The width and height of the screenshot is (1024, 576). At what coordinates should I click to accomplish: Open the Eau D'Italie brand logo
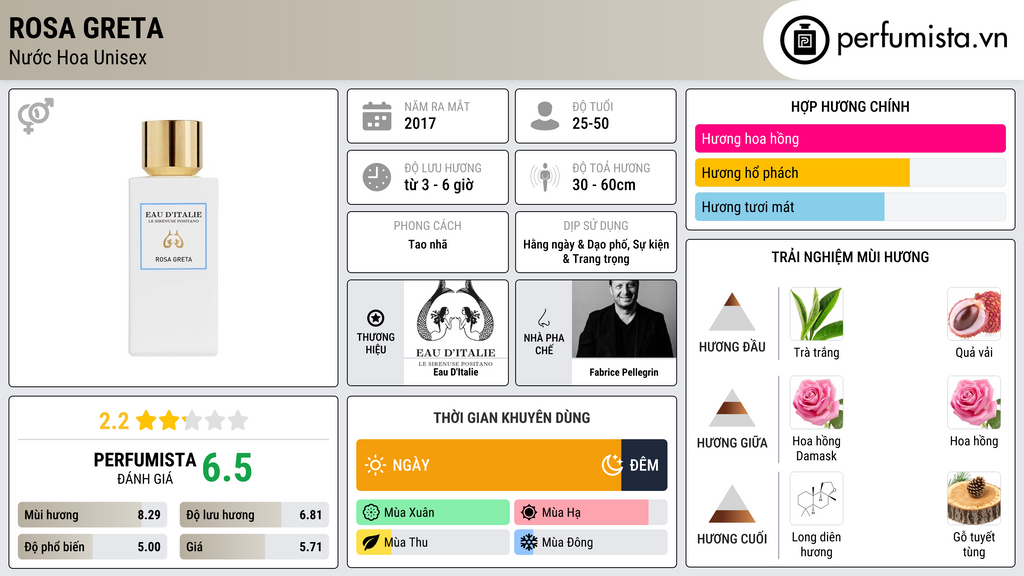(x=456, y=323)
